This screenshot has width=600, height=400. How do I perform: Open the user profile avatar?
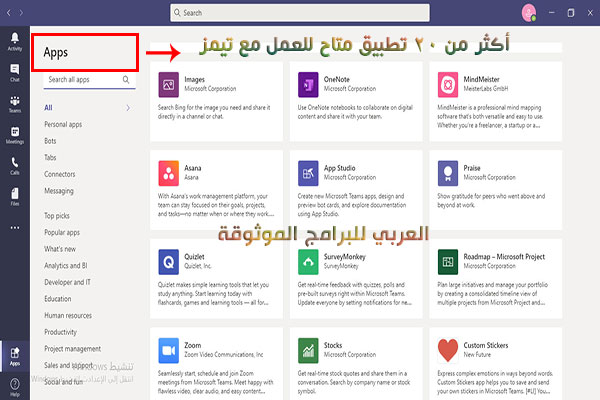[529, 13]
